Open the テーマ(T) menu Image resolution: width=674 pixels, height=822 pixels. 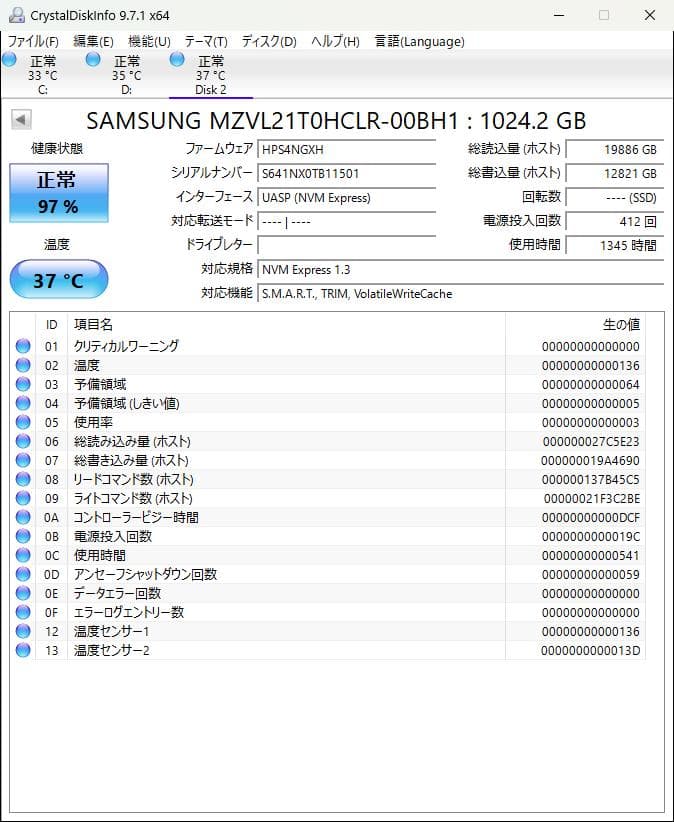pos(206,41)
